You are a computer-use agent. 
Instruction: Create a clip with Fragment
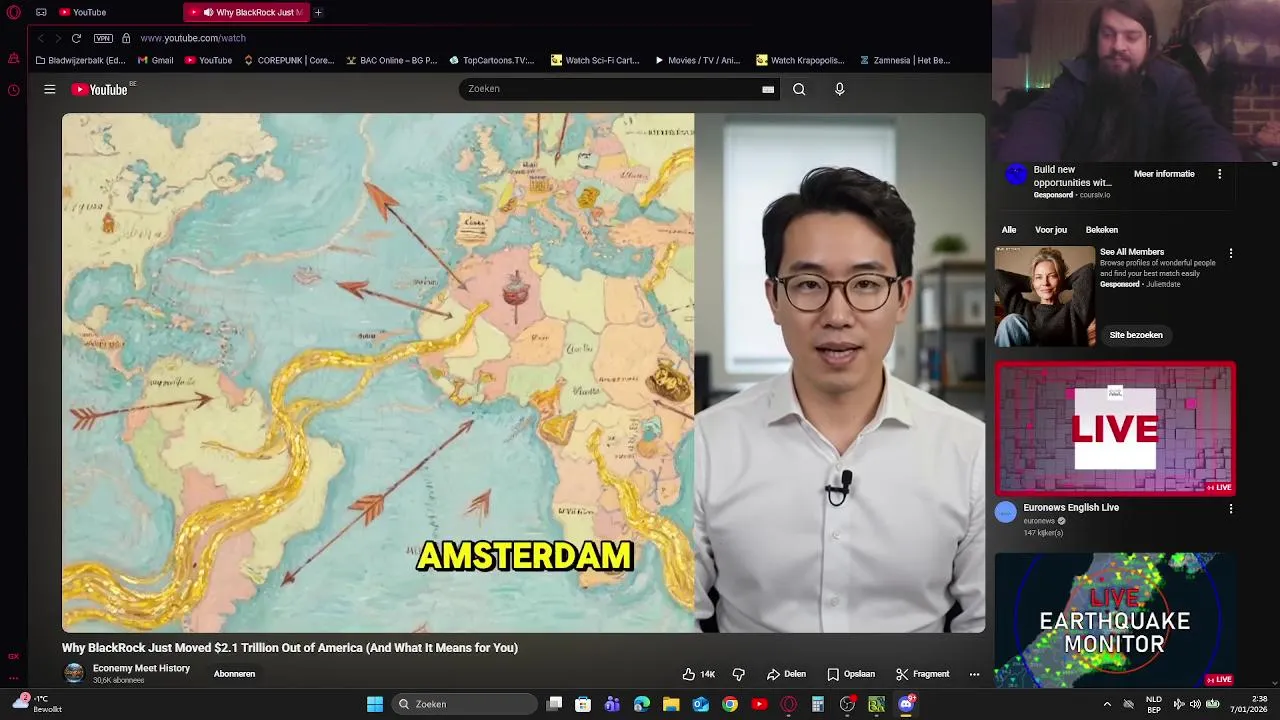tap(922, 674)
